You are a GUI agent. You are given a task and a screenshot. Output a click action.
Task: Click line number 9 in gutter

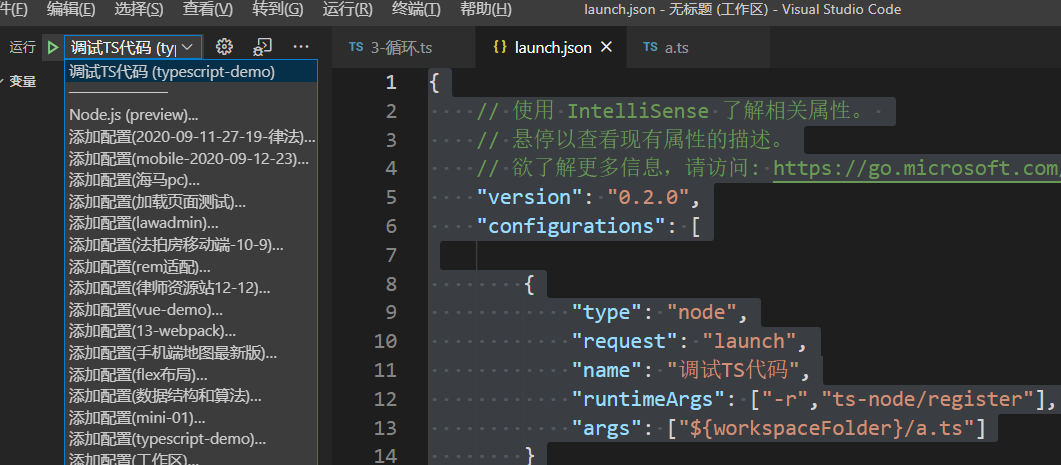pos(391,312)
